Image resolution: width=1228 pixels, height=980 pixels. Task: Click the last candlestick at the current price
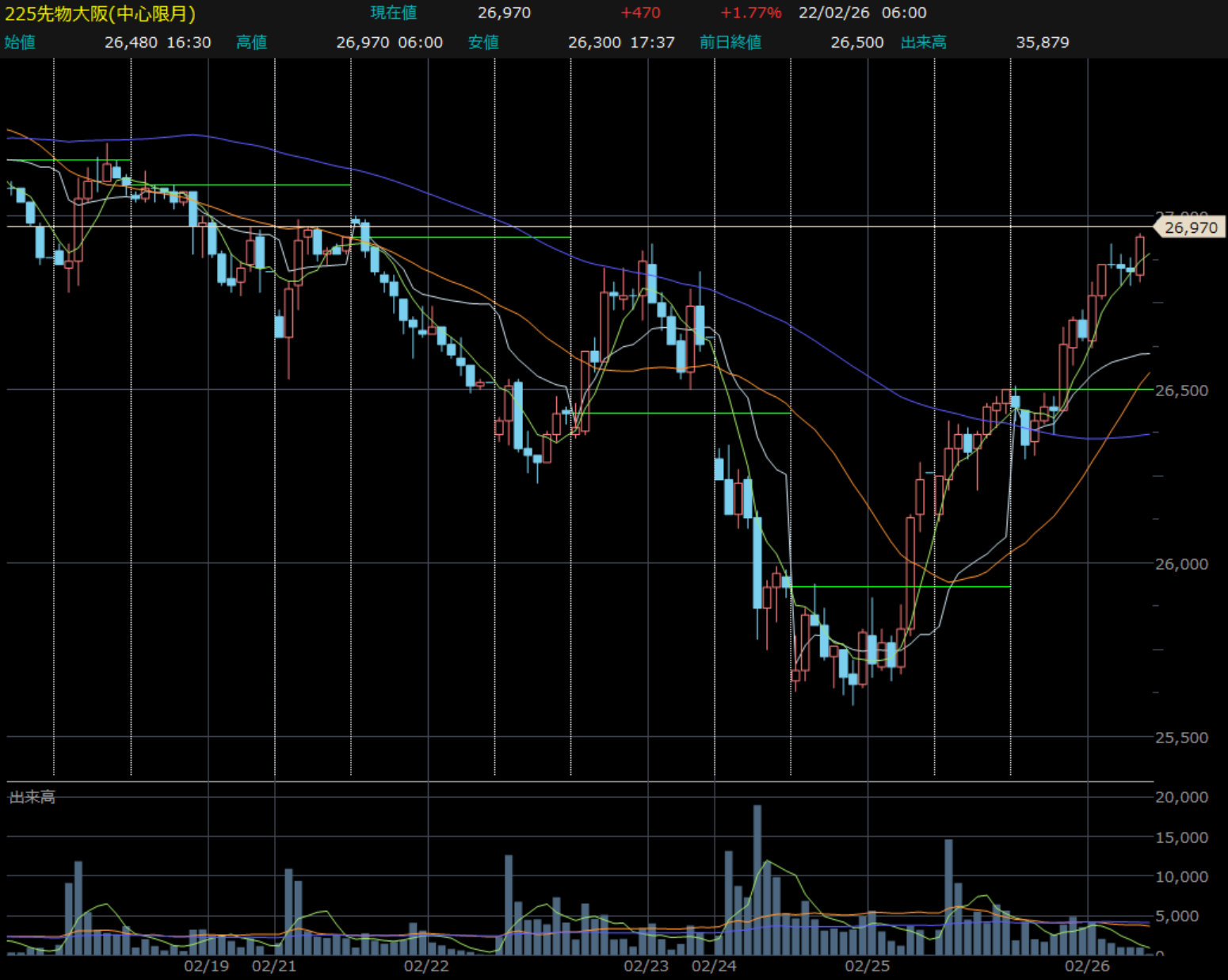1140,256
